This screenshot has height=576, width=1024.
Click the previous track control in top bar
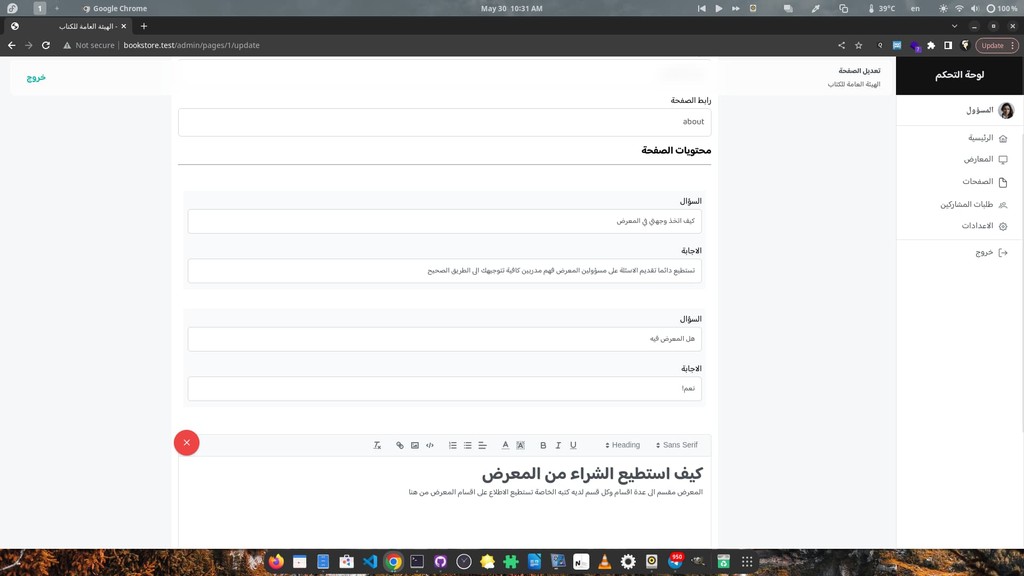701,8
